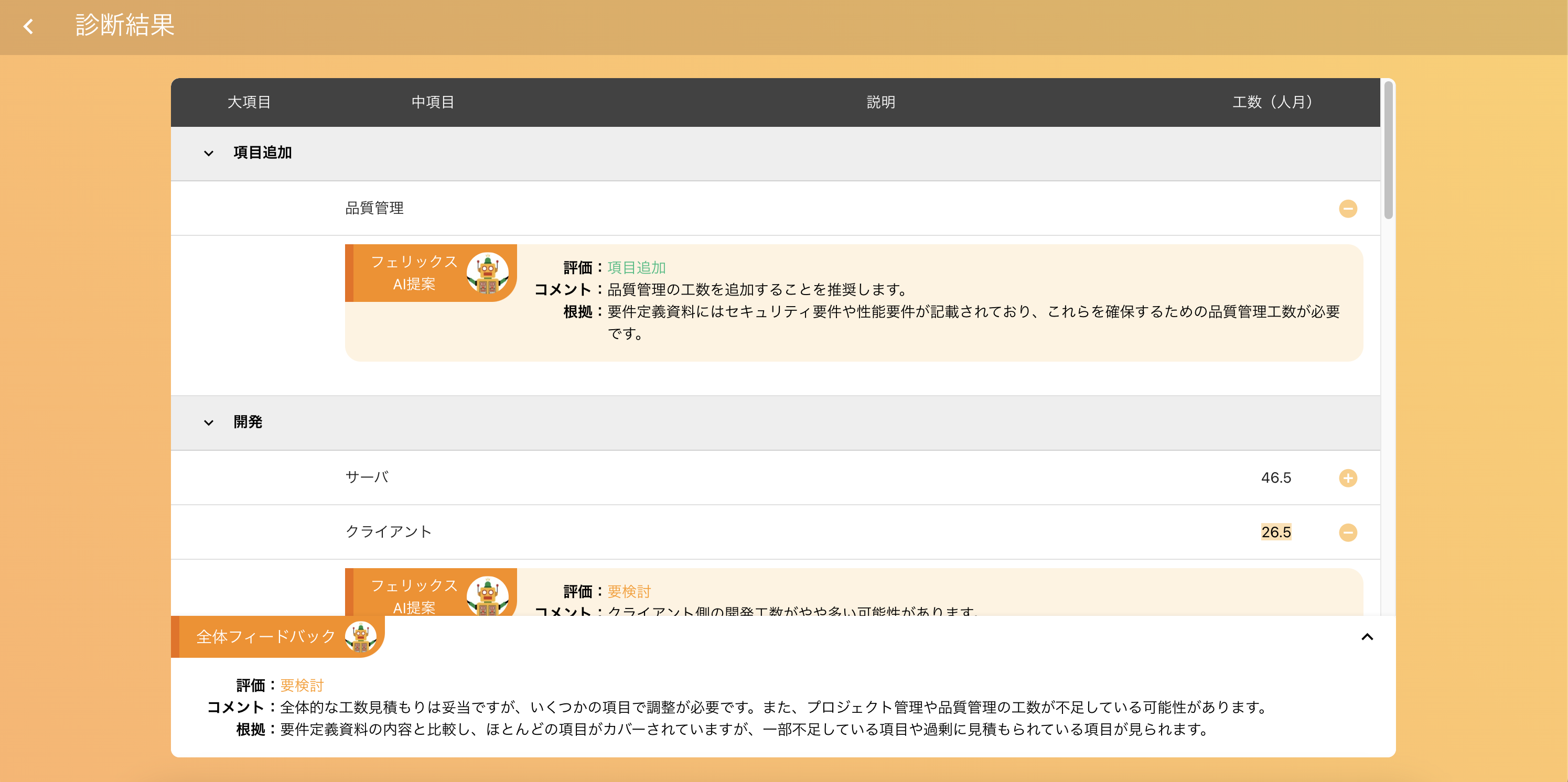Select the 全体フィードバック tab label
The height and width of the screenshot is (782, 1568).
tap(265, 636)
